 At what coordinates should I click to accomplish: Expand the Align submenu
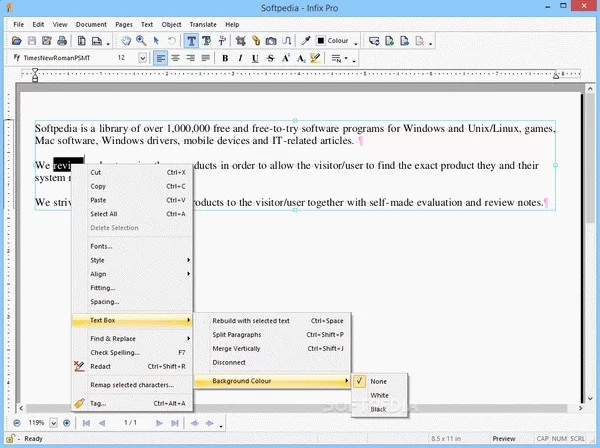pos(132,274)
